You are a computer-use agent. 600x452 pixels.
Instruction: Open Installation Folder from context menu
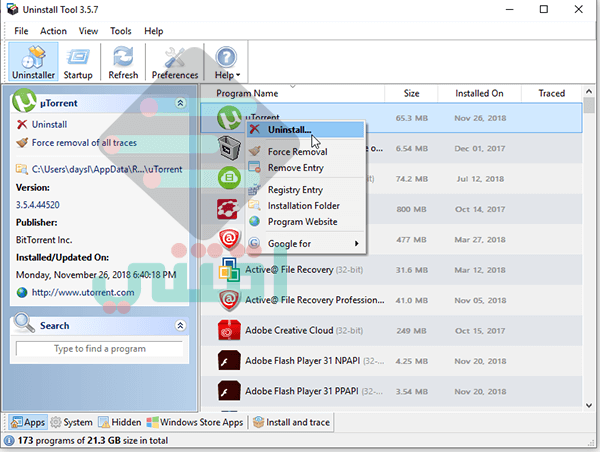tap(305, 206)
